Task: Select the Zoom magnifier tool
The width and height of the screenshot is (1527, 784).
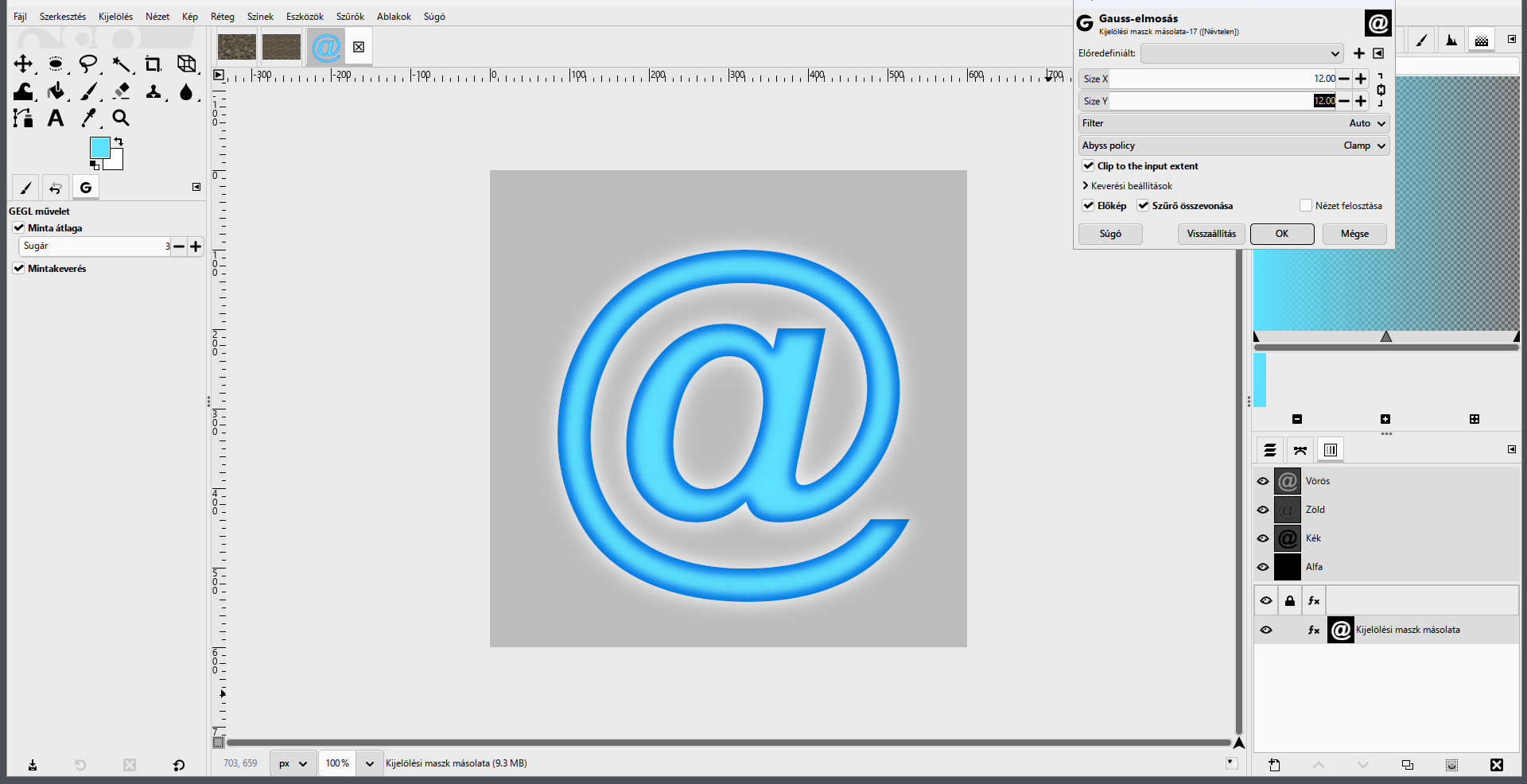Action: 121,118
